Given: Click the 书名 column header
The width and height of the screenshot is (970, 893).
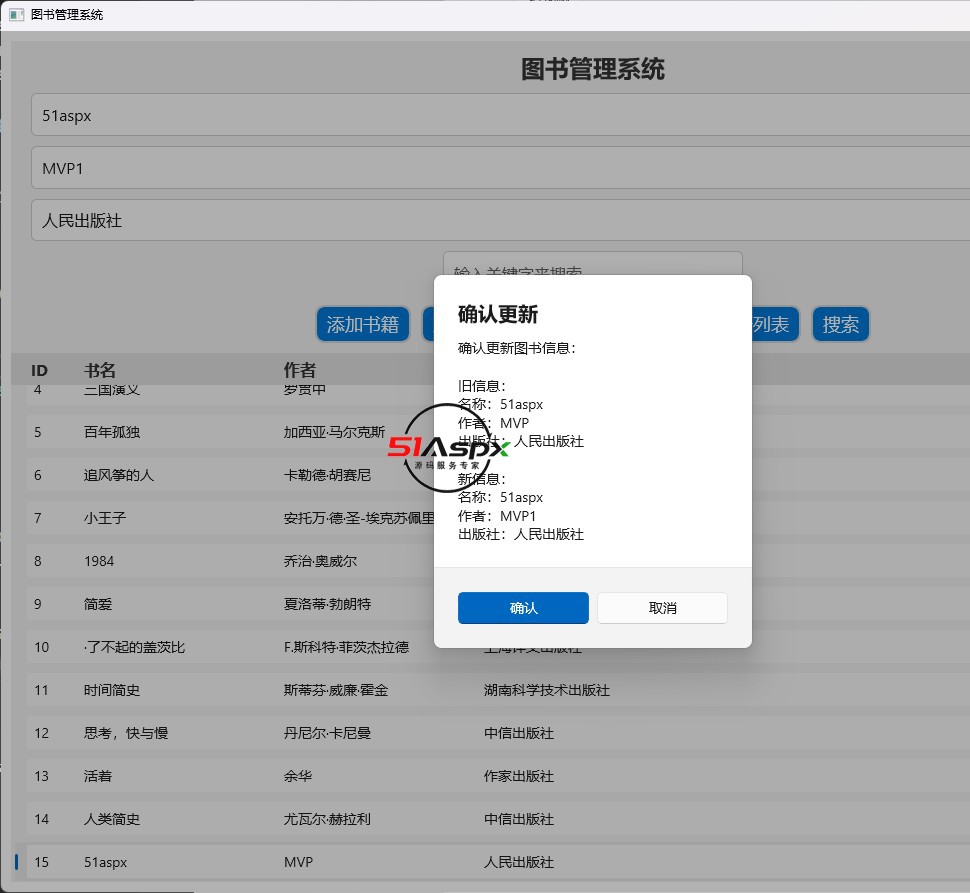Looking at the screenshot, I should (100, 371).
